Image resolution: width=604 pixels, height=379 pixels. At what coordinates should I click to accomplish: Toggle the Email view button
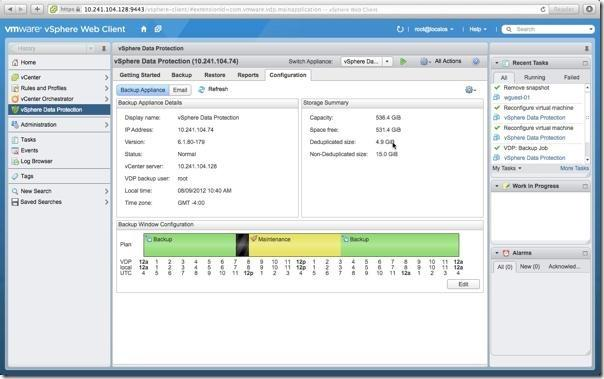(180, 90)
